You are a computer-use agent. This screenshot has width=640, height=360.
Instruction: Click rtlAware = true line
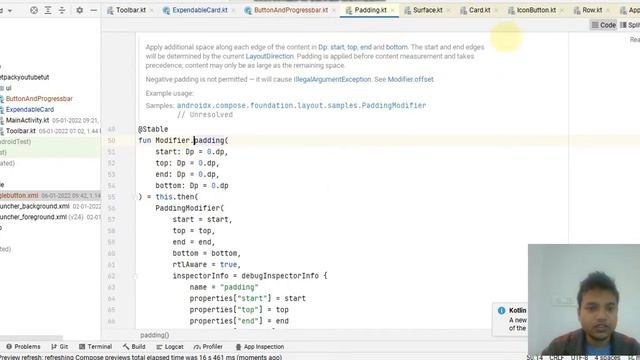(x=207, y=264)
